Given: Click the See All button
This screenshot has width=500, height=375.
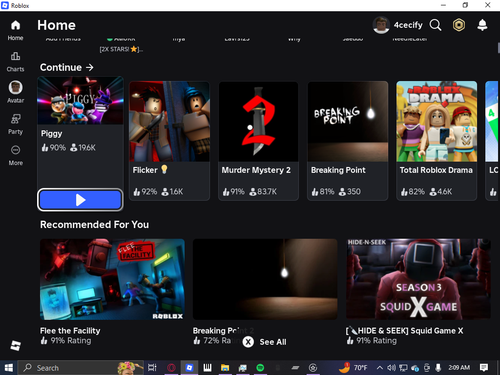Looking at the screenshot, I should 273,342.
